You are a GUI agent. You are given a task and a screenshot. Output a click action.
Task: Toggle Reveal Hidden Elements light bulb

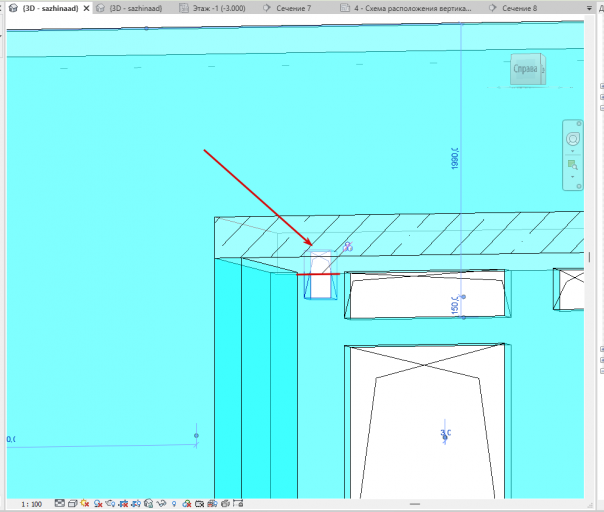click(174, 504)
